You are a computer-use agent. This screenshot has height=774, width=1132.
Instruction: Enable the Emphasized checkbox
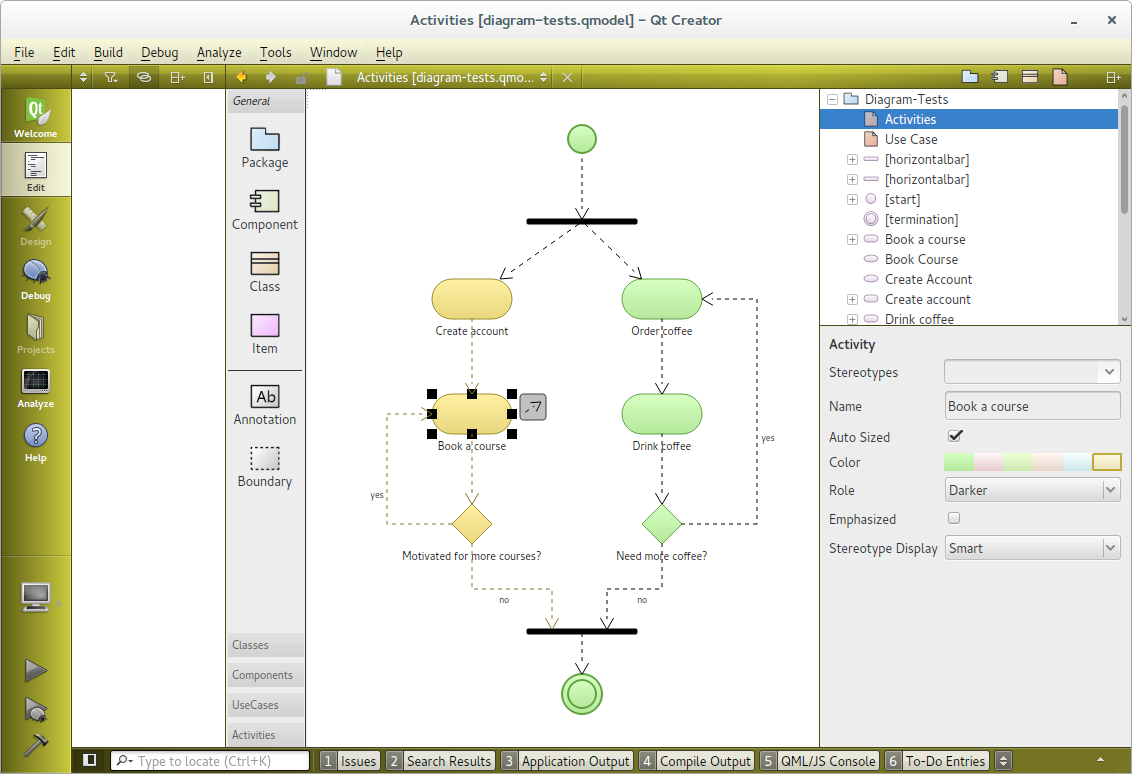click(954, 518)
